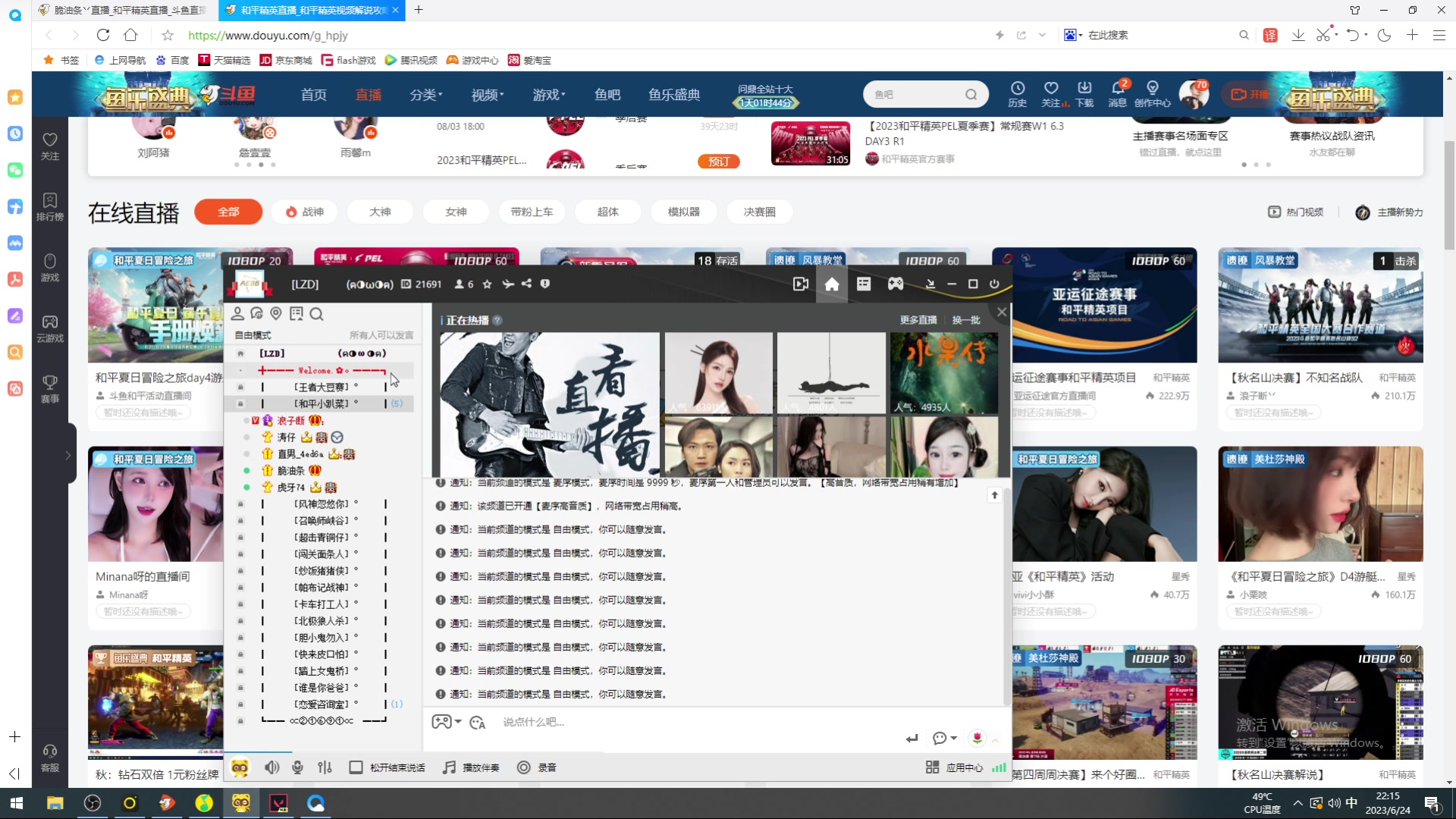This screenshot has height=819, width=1456.
Task: Click the raccoon mascot icon in the YY bottom bar
Action: tap(240, 767)
